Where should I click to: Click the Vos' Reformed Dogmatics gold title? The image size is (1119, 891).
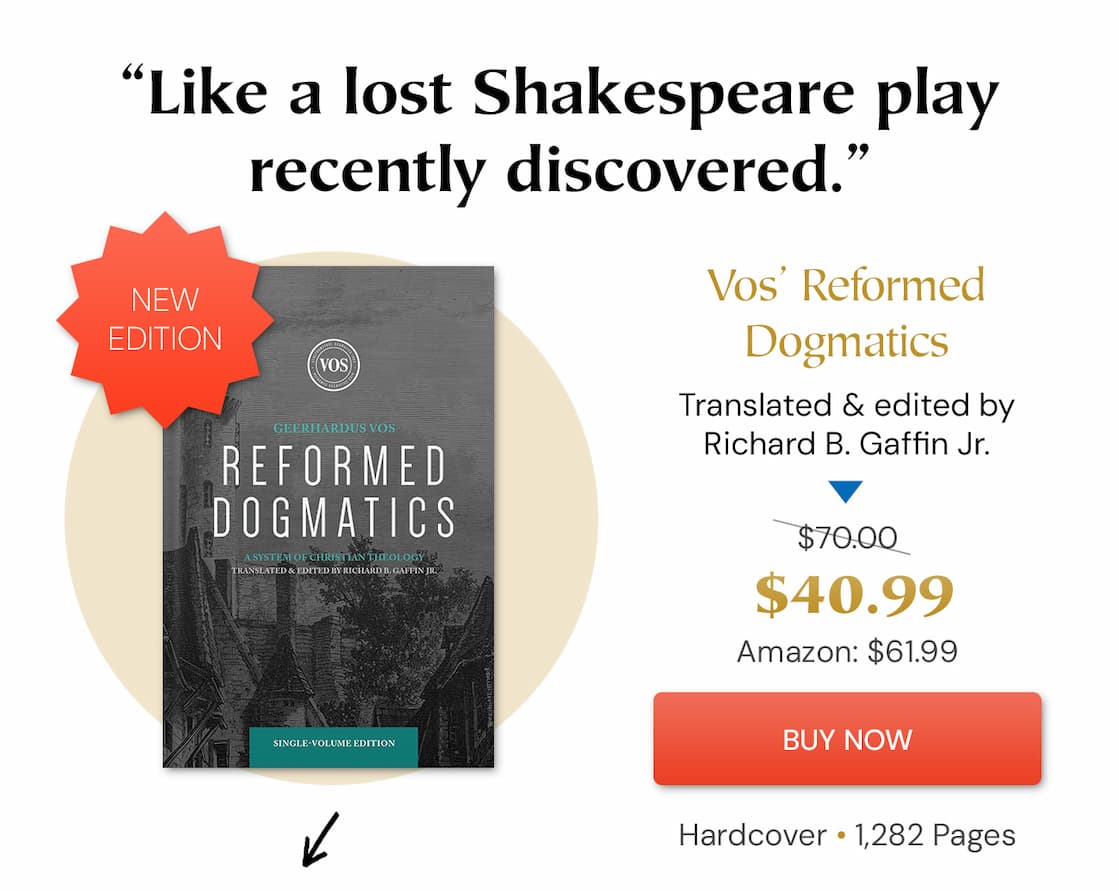pyautogui.click(x=846, y=313)
